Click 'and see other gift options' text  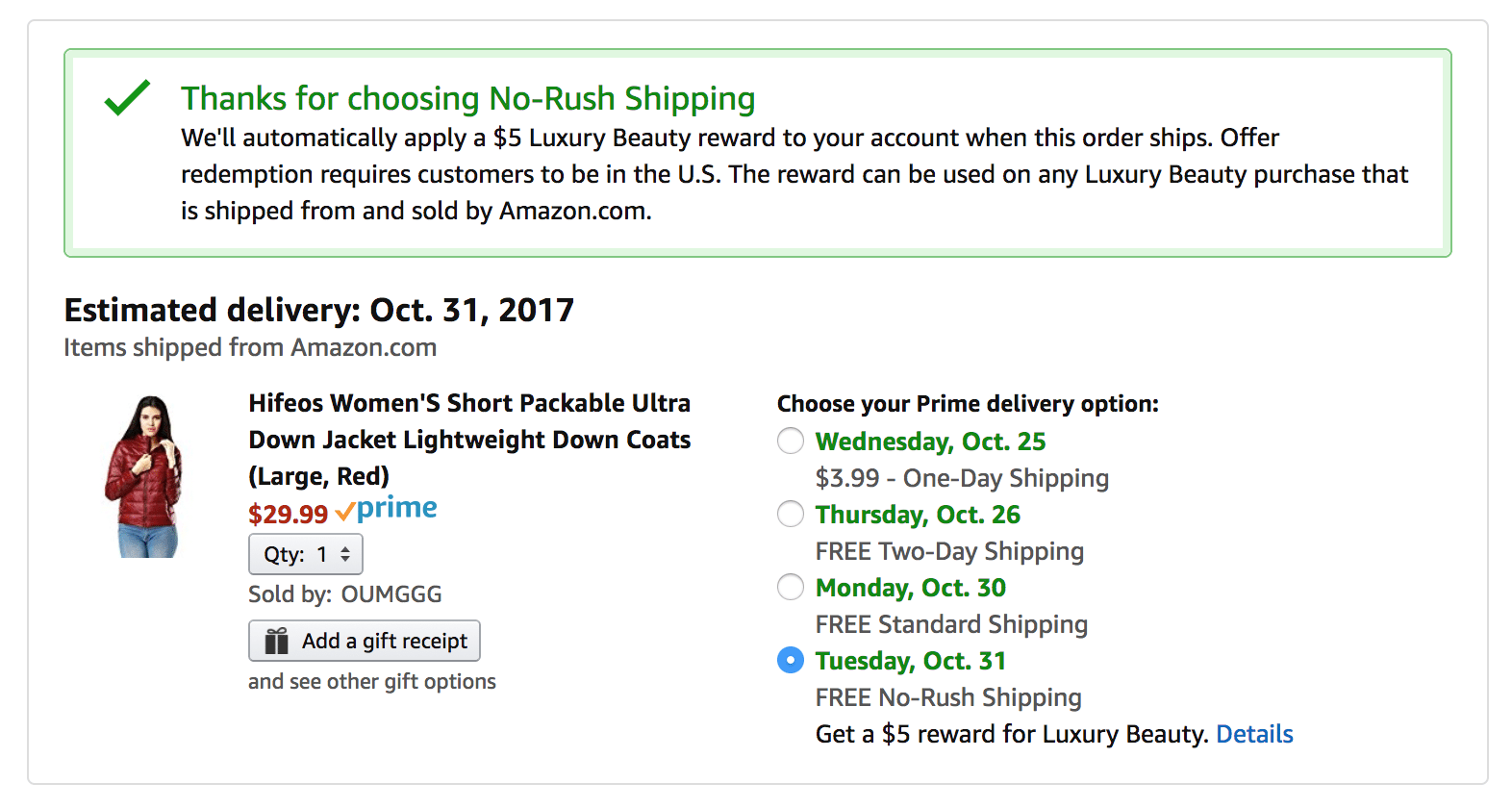tap(372, 681)
